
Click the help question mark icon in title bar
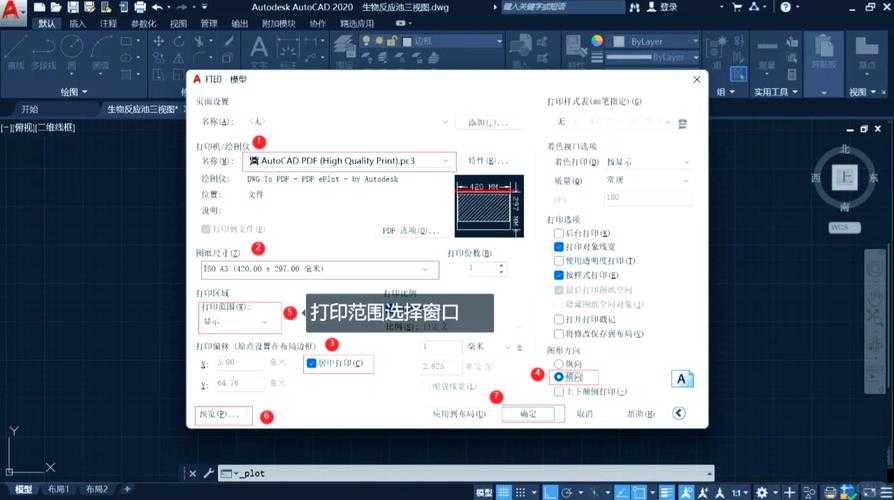click(x=786, y=7)
